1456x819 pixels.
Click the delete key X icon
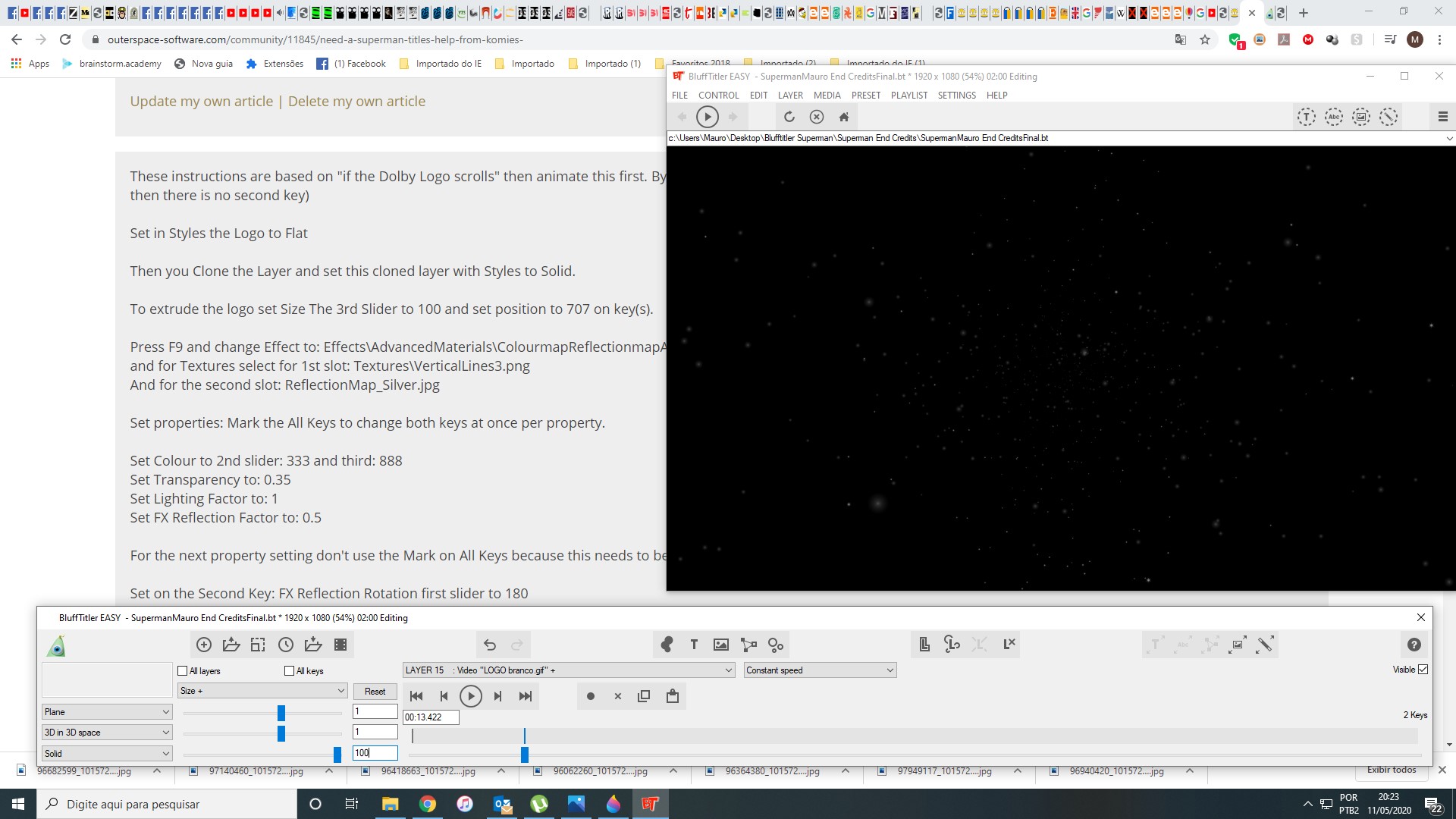click(x=617, y=696)
